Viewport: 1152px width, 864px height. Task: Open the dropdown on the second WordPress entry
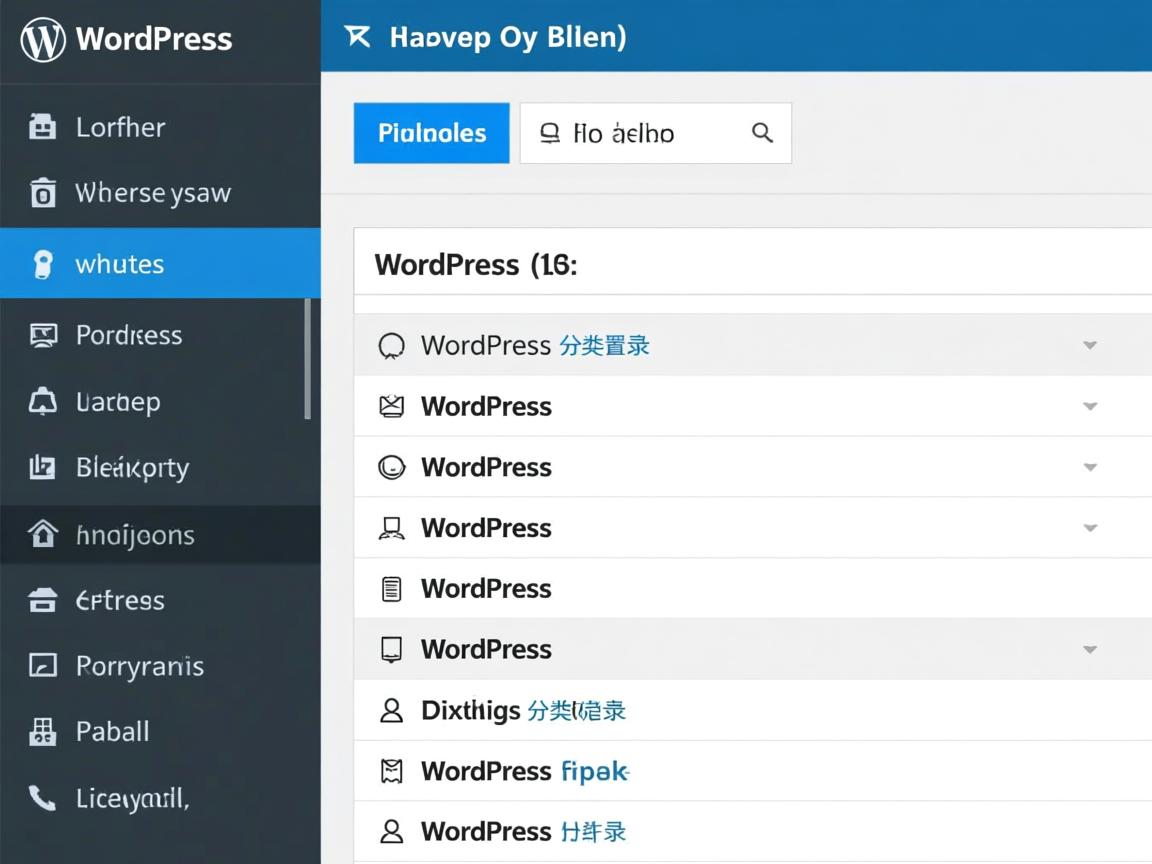point(1089,406)
